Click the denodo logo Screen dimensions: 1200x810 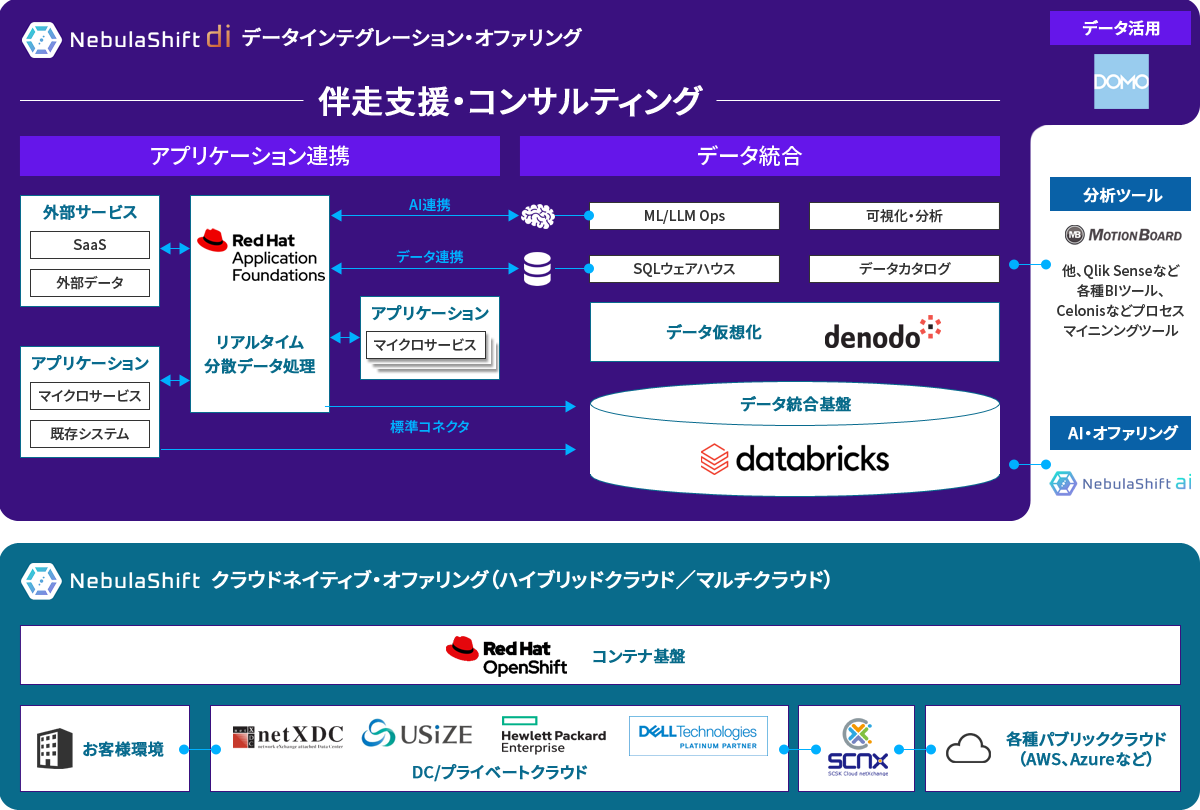tap(883, 333)
